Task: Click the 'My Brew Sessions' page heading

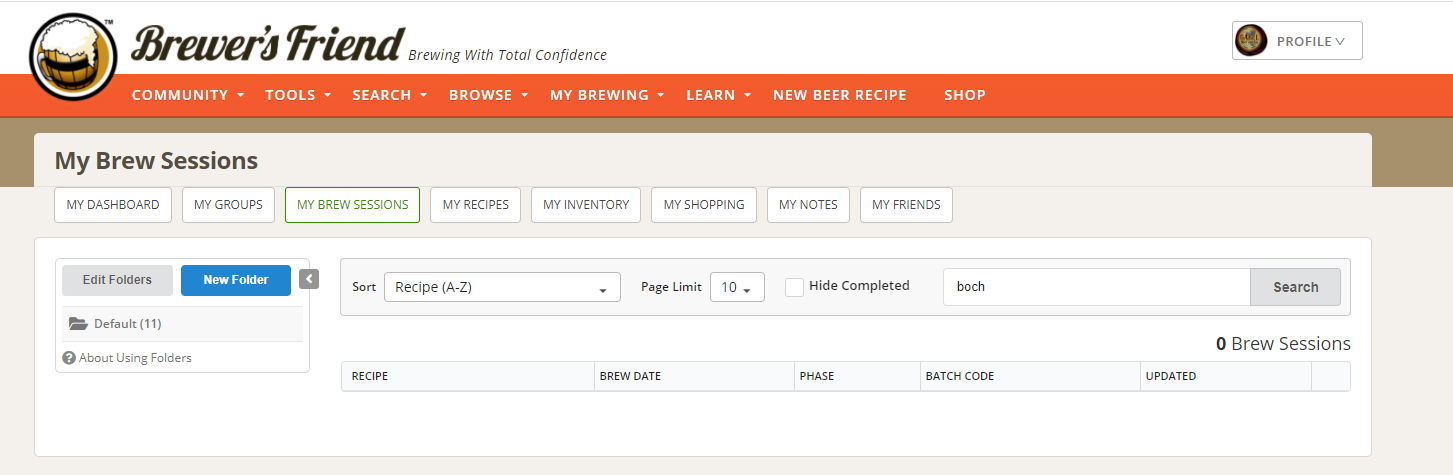Action: tap(156, 161)
